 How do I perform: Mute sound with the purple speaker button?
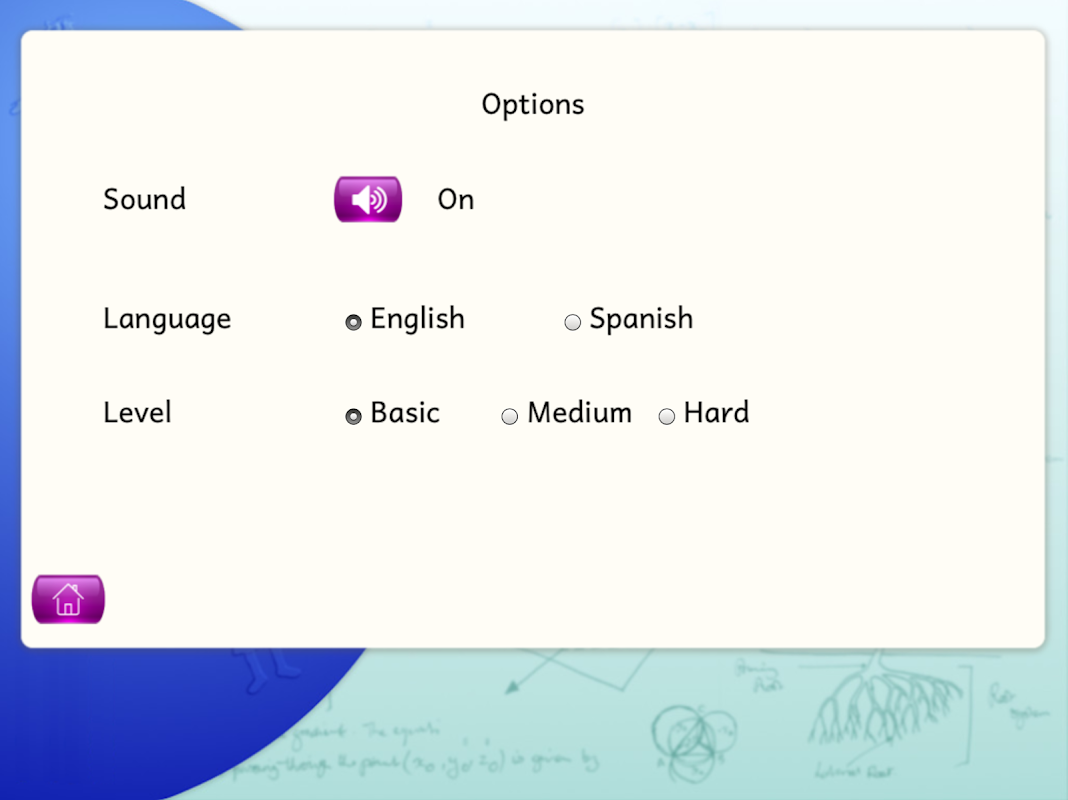click(367, 199)
